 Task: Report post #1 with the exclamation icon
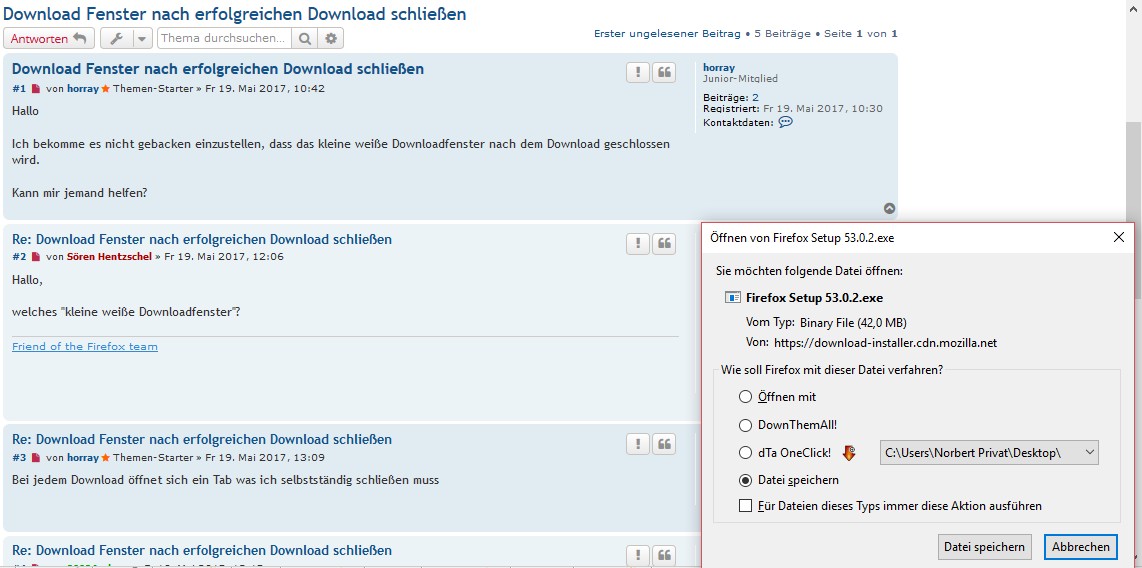[x=637, y=73]
